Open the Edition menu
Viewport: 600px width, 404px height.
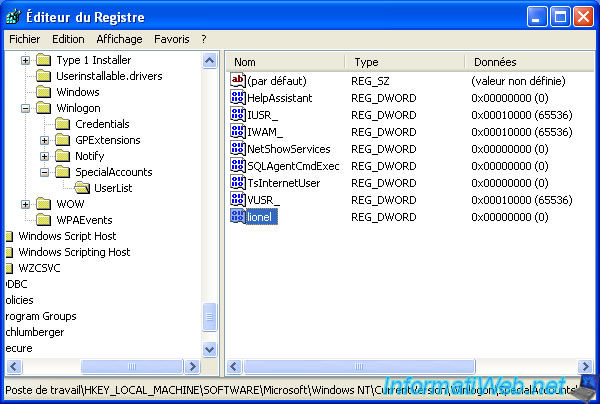click(x=68, y=39)
